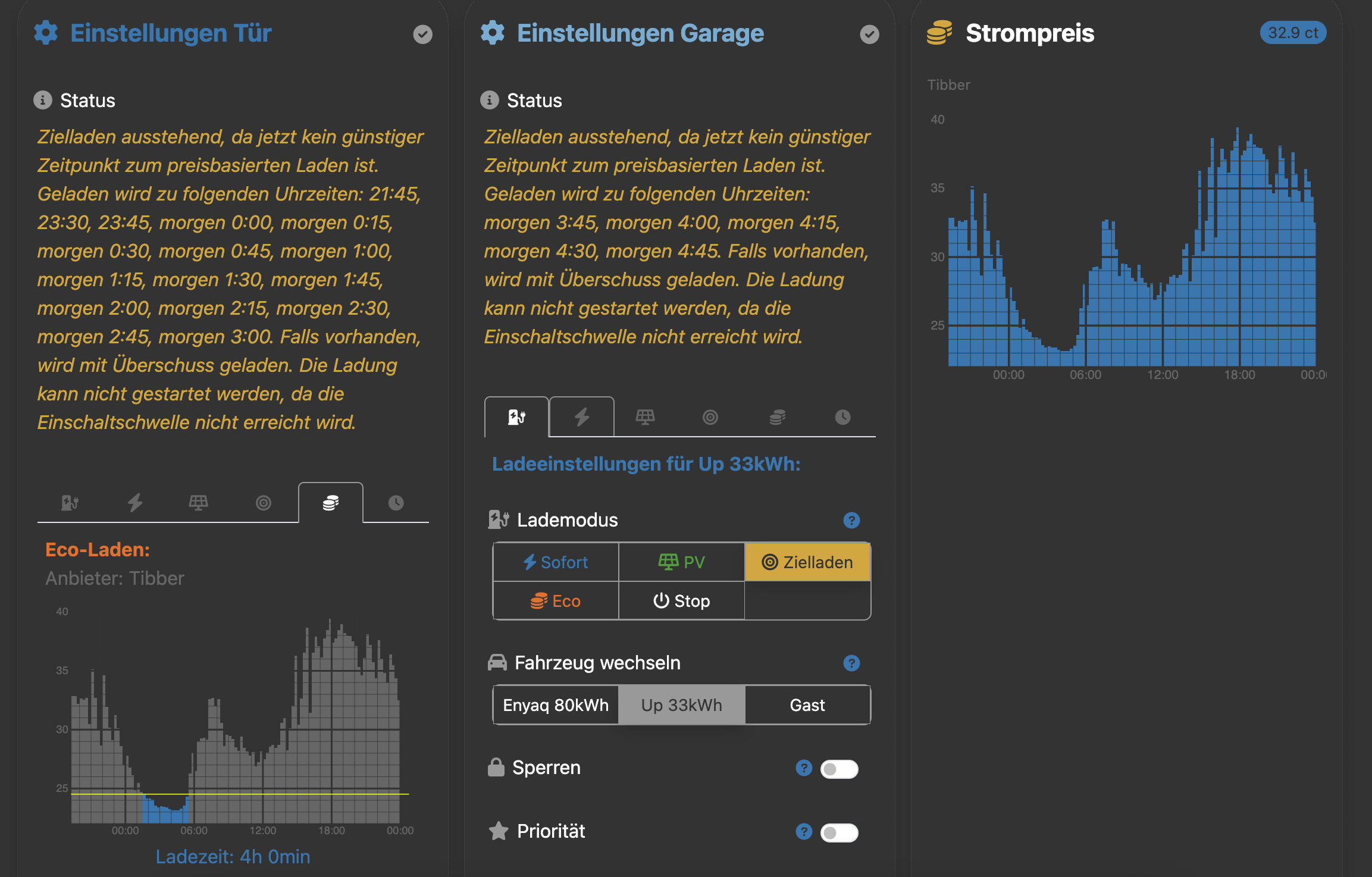Open Garage instant charging lightning tab
This screenshot has height=877, width=1372.
[581, 416]
